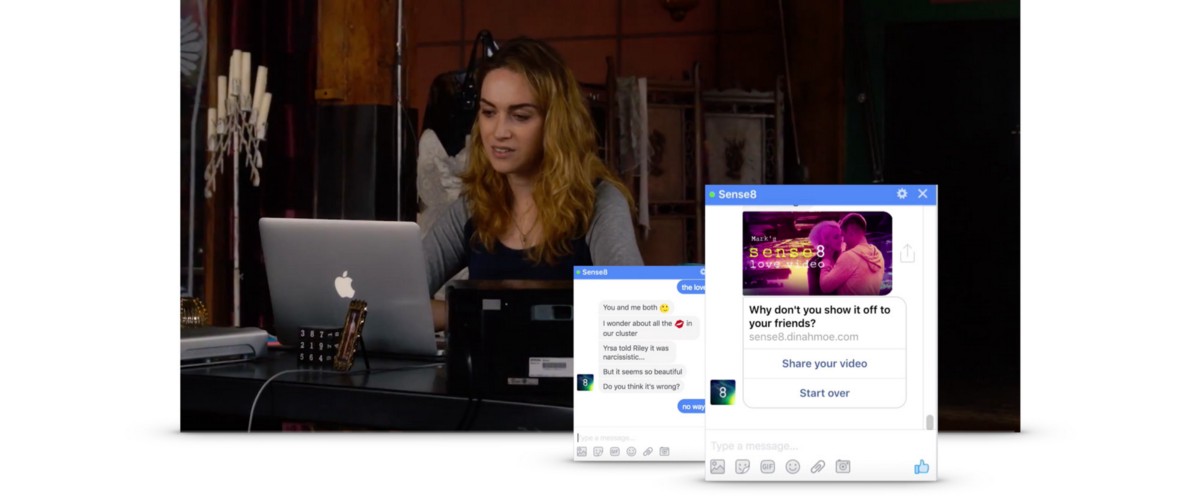This screenshot has width=1200, height=498.
Task: Click the message input in front chat
Action: [x=810, y=445]
